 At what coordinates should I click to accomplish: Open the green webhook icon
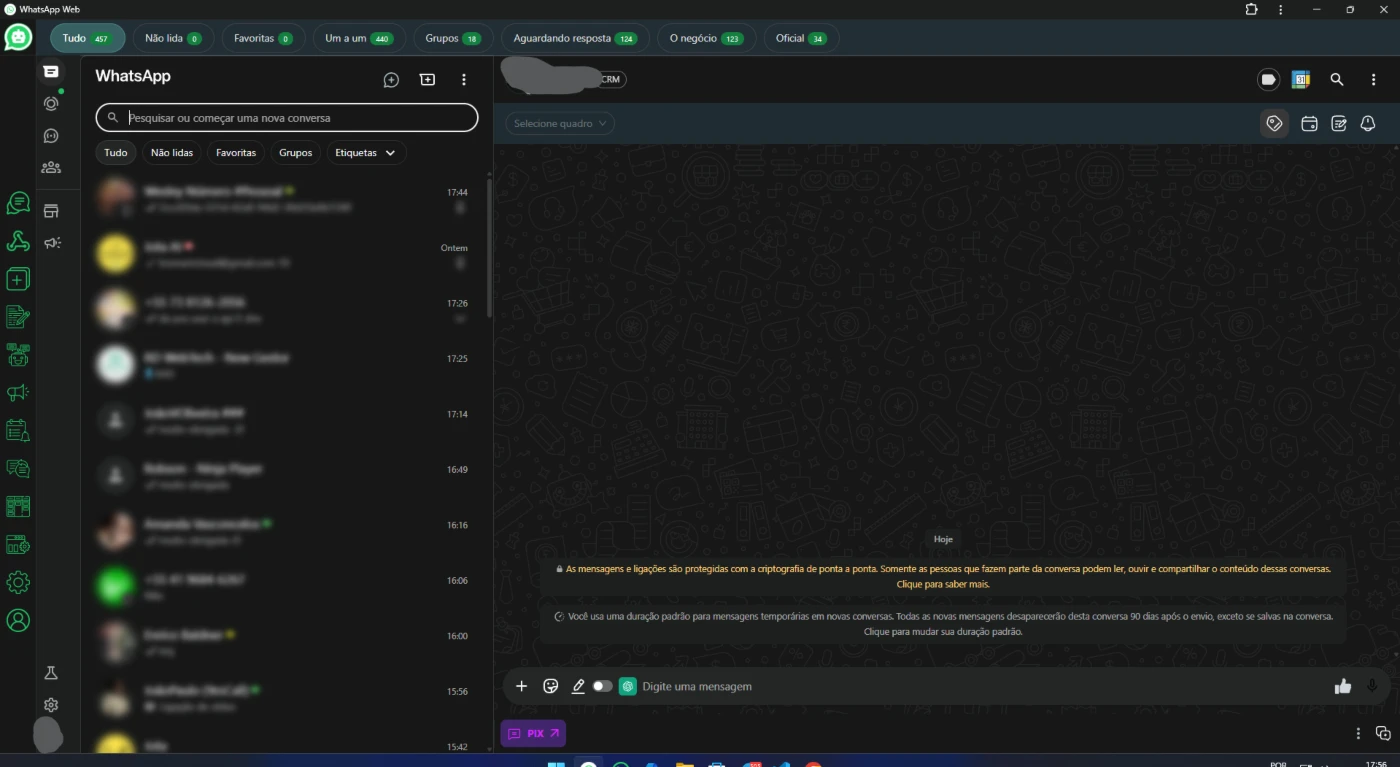point(18,241)
